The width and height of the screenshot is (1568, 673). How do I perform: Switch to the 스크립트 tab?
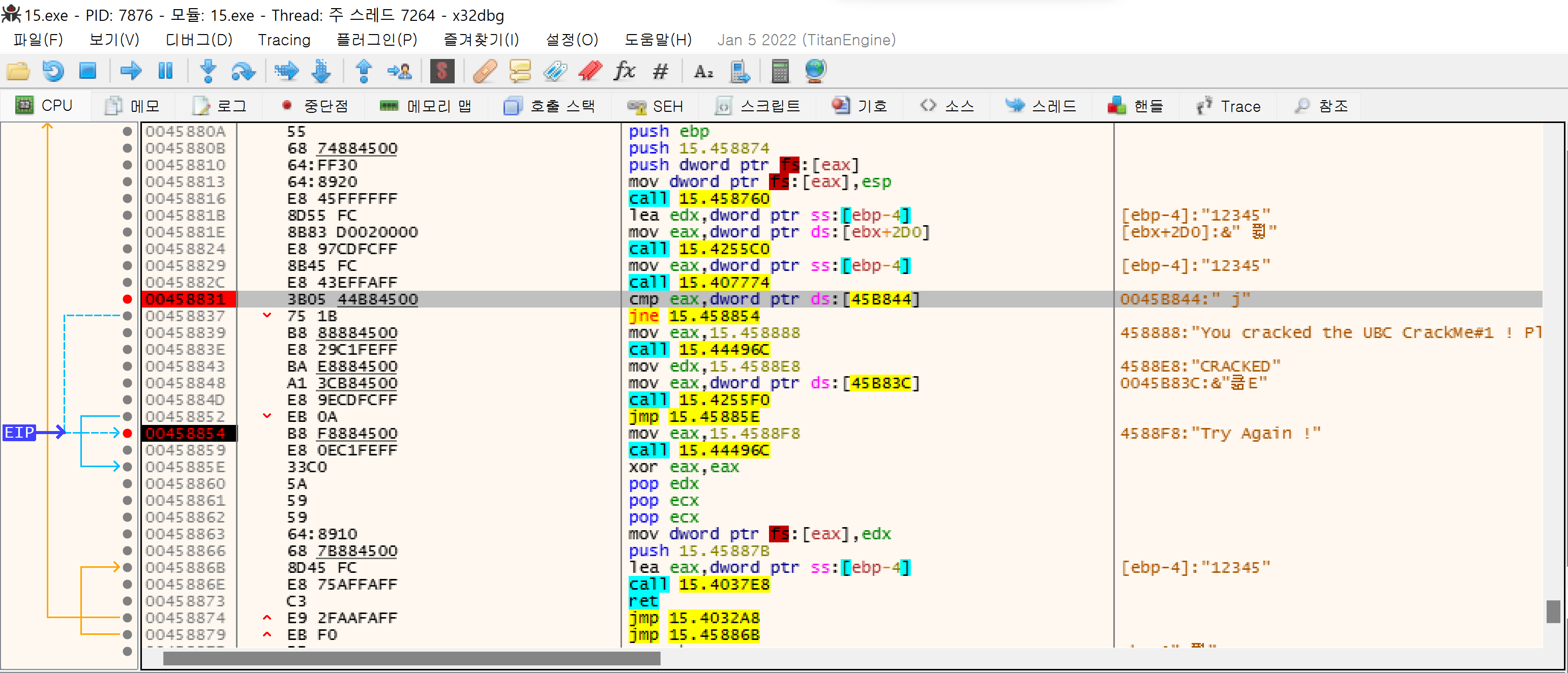pyautogui.click(x=758, y=106)
